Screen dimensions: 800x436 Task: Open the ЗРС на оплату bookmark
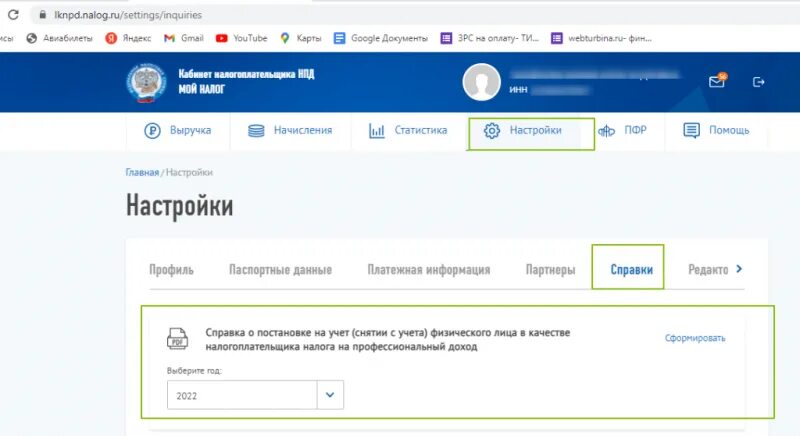click(x=490, y=38)
